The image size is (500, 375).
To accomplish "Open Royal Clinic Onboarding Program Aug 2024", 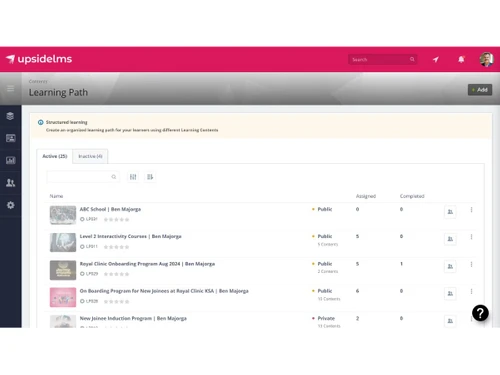I will 147,264.
